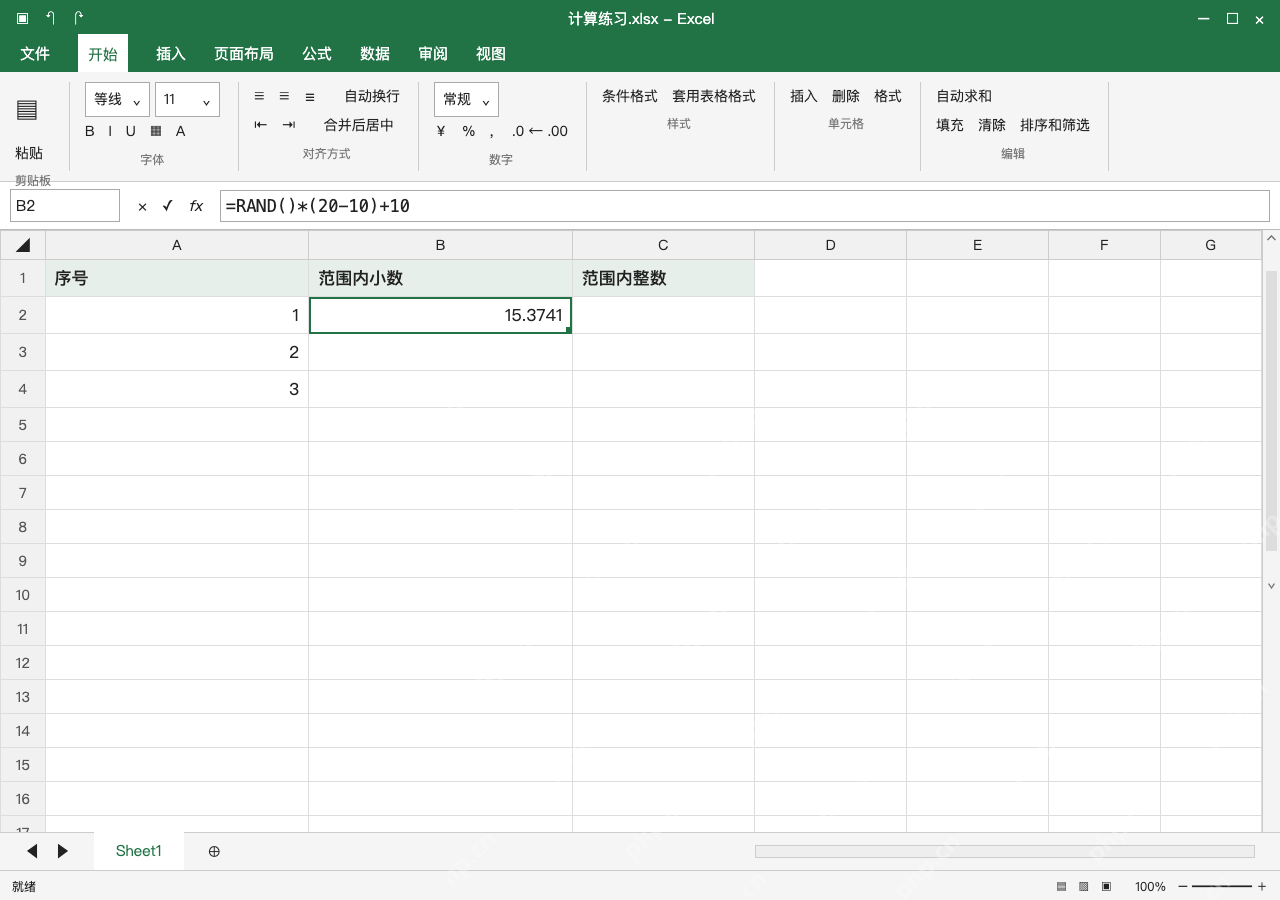The height and width of the screenshot is (900, 1280).
Task: Open the 套用表格格式 gallery
Action: point(714,96)
